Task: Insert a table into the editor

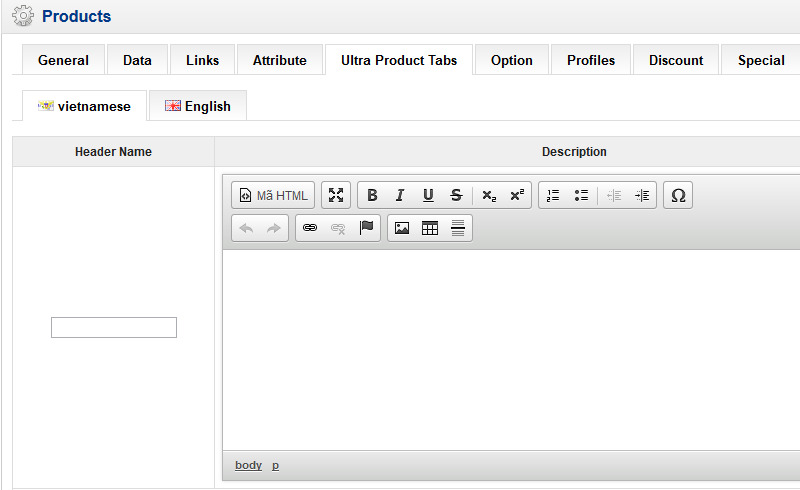Action: [430, 228]
